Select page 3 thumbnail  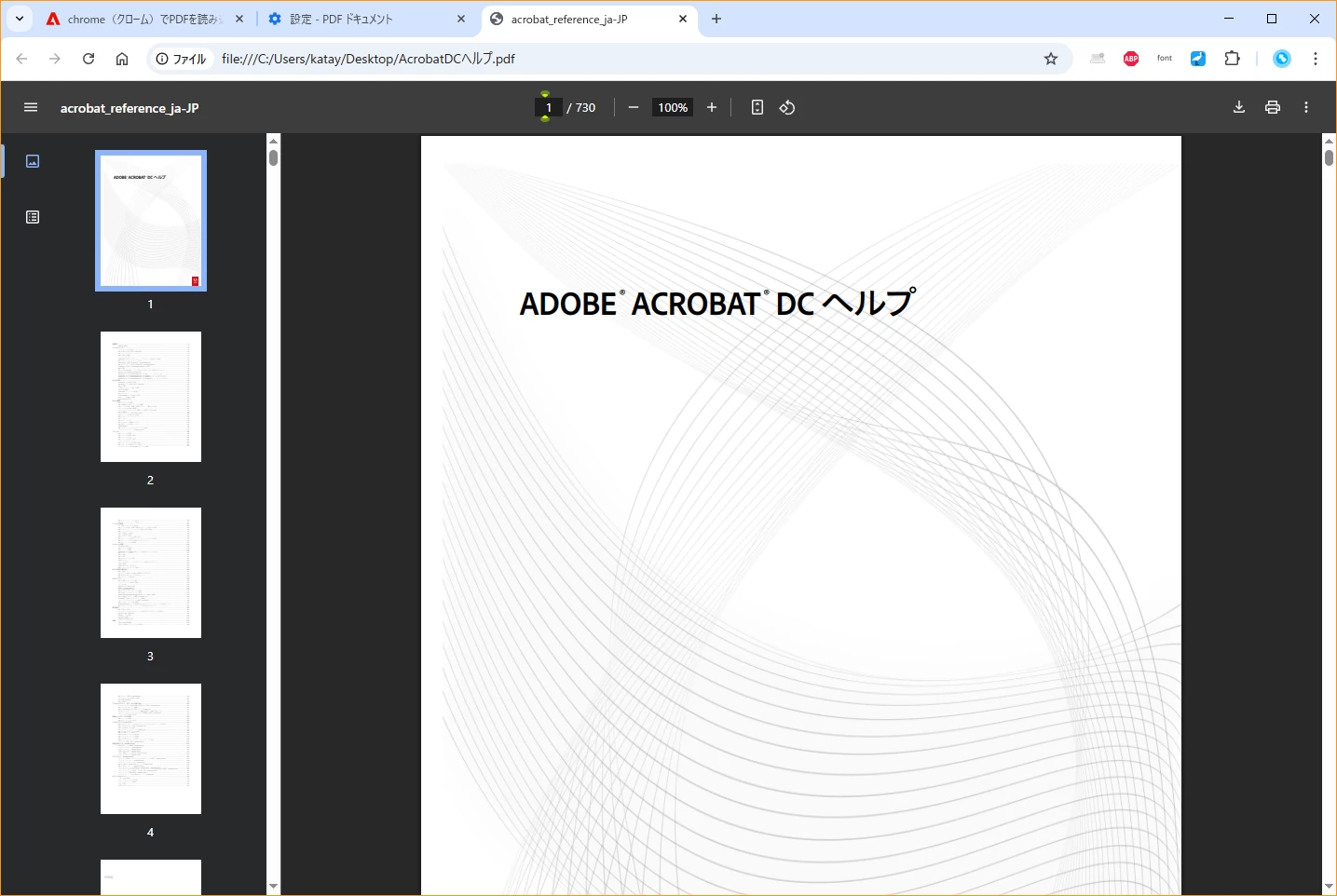click(151, 573)
